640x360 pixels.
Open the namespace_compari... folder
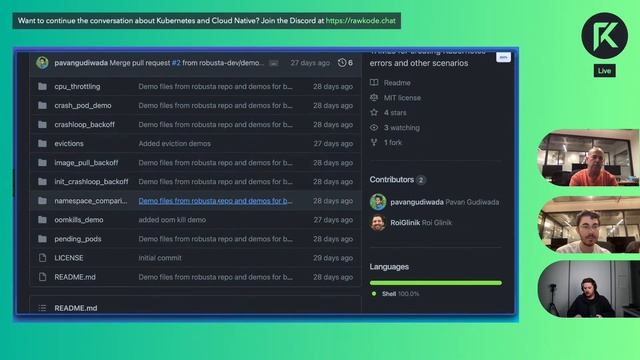(x=91, y=201)
